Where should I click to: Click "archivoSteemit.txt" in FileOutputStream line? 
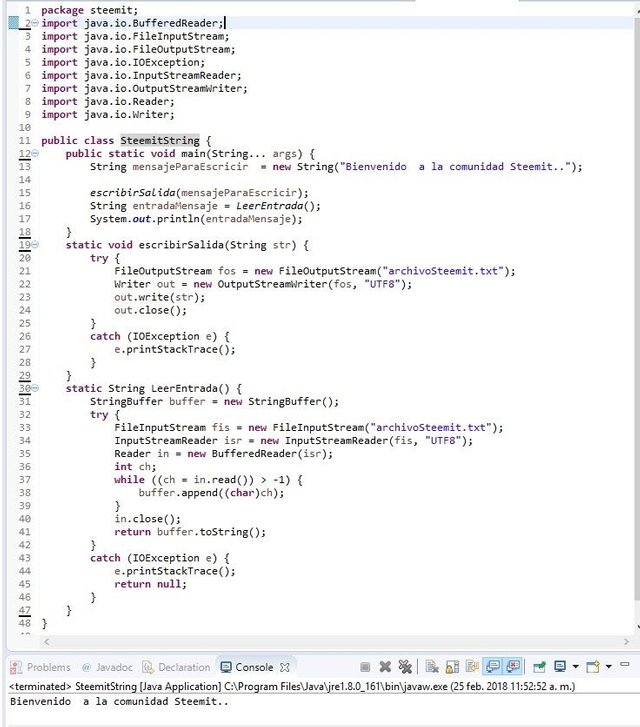click(x=443, y=271)
